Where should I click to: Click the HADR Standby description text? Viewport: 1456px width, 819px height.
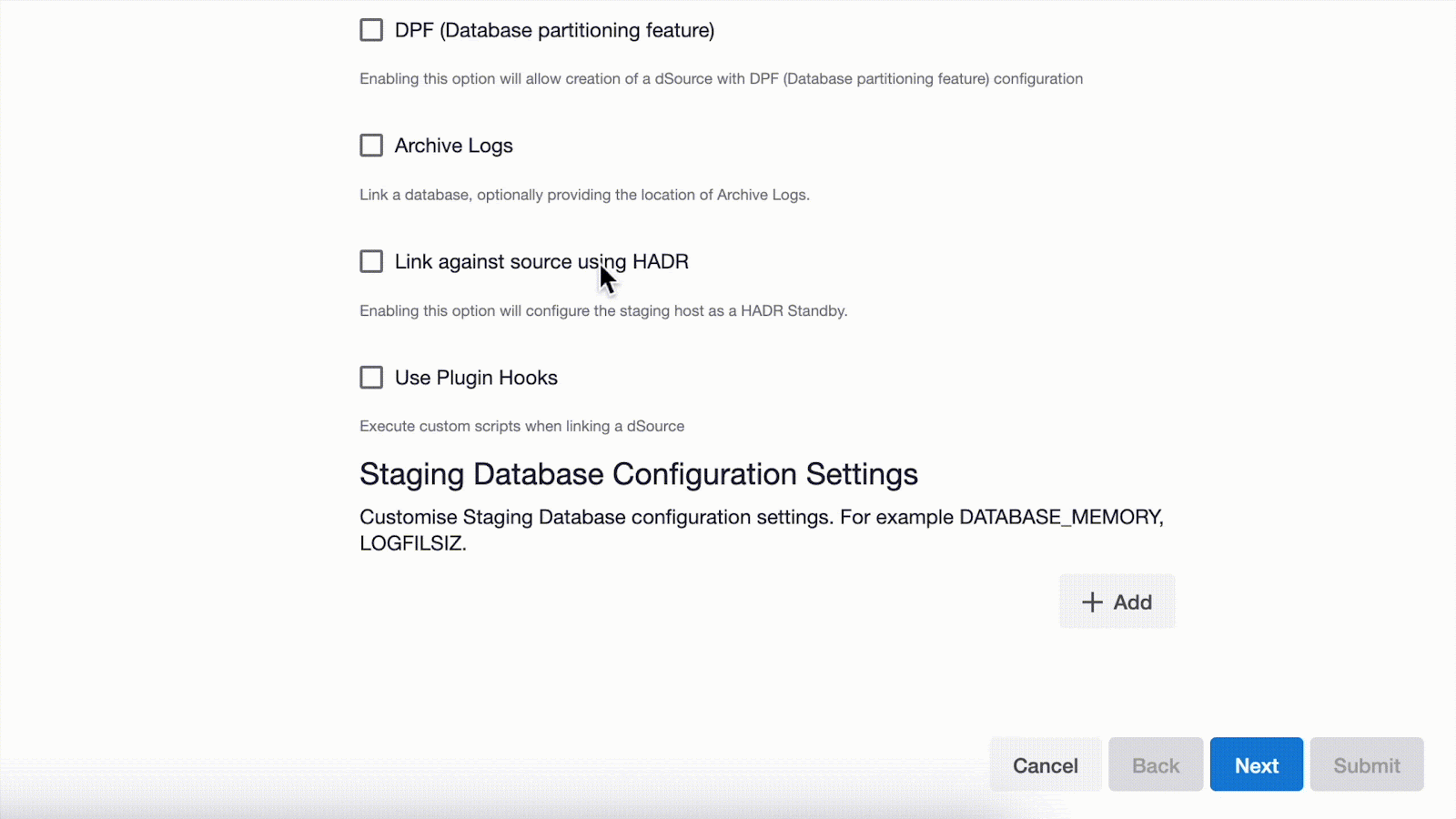tap(603, 311)
